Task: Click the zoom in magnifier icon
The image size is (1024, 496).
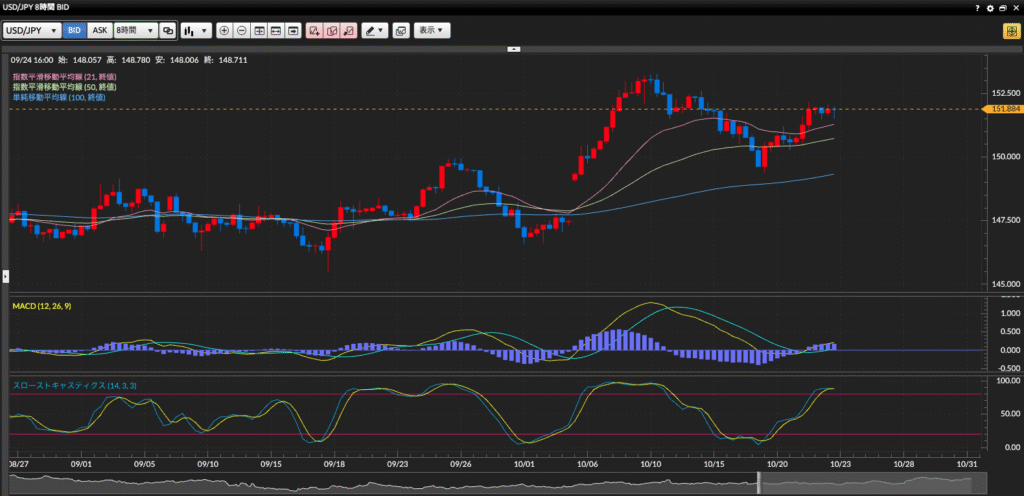Action: pos(224,31)
